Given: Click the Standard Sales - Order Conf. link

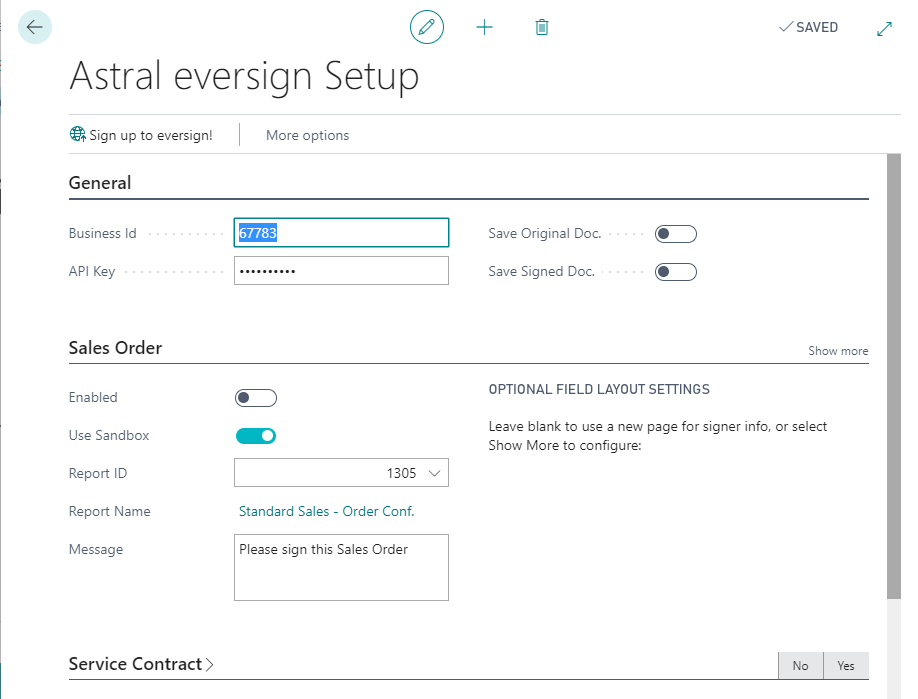Looking at the screenshot, I should coord(326,511).
